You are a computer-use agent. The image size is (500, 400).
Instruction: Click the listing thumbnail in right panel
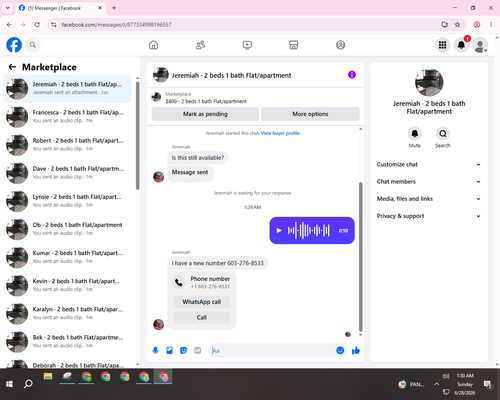(429, 83)
